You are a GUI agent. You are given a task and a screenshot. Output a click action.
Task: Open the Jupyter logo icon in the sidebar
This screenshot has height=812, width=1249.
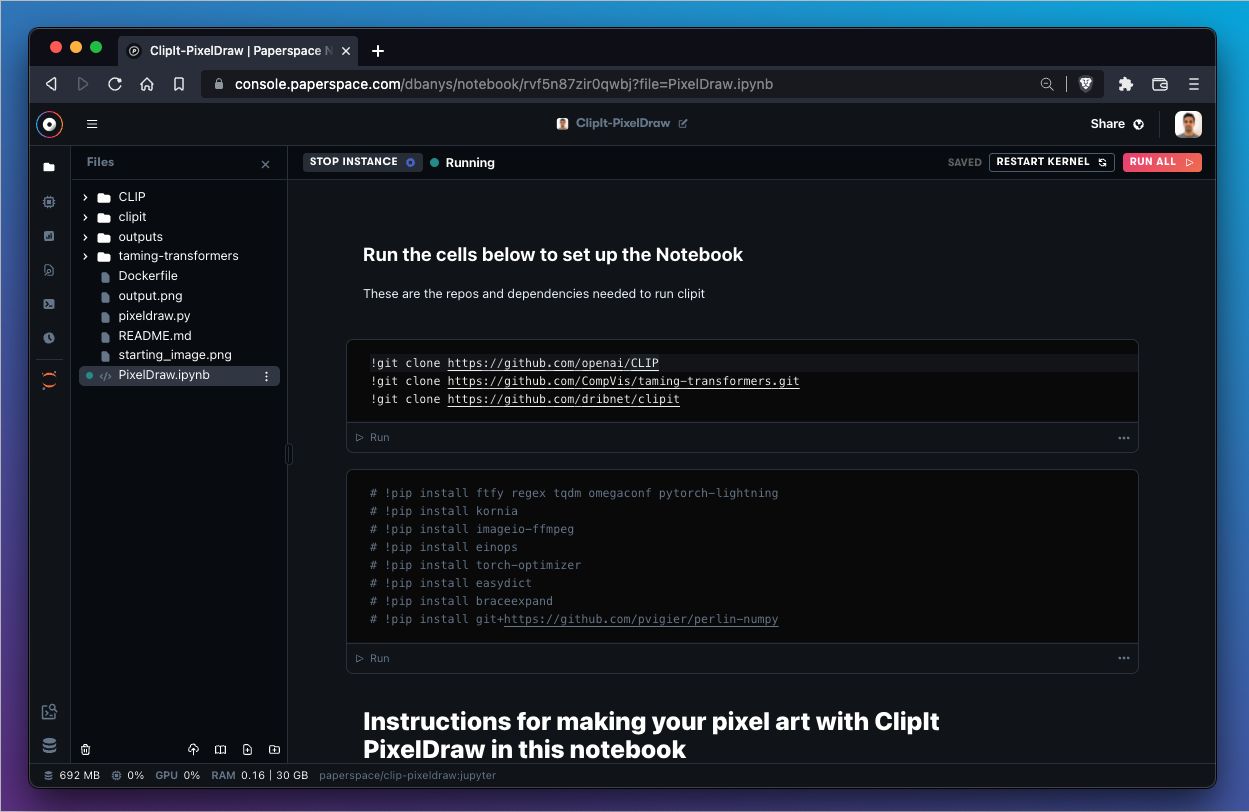[x=49, y=380]
